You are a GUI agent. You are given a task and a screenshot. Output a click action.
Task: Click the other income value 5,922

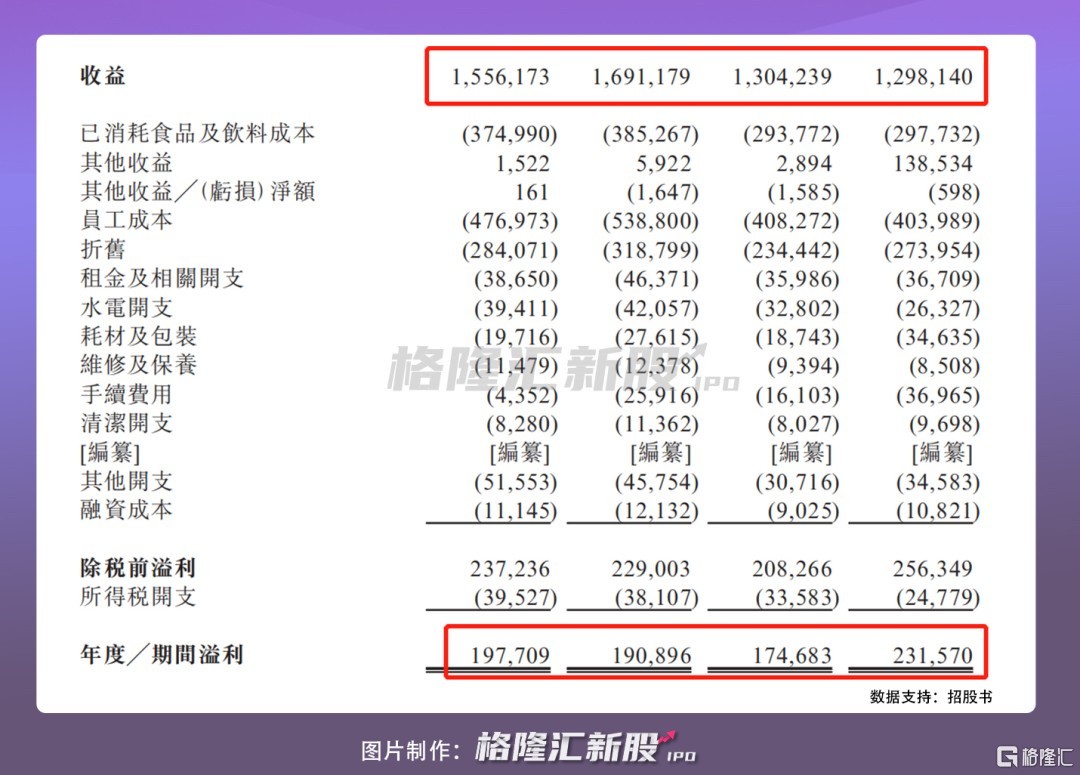tap(663, 163)
